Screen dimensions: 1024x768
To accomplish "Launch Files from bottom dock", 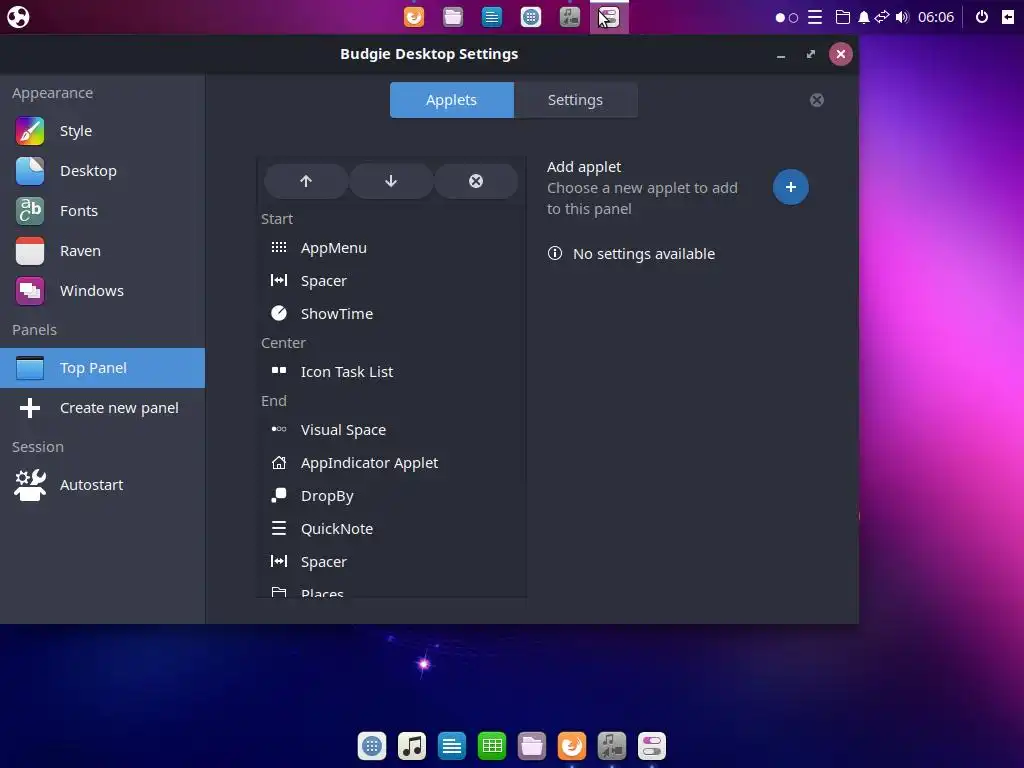I will point(532,745).
